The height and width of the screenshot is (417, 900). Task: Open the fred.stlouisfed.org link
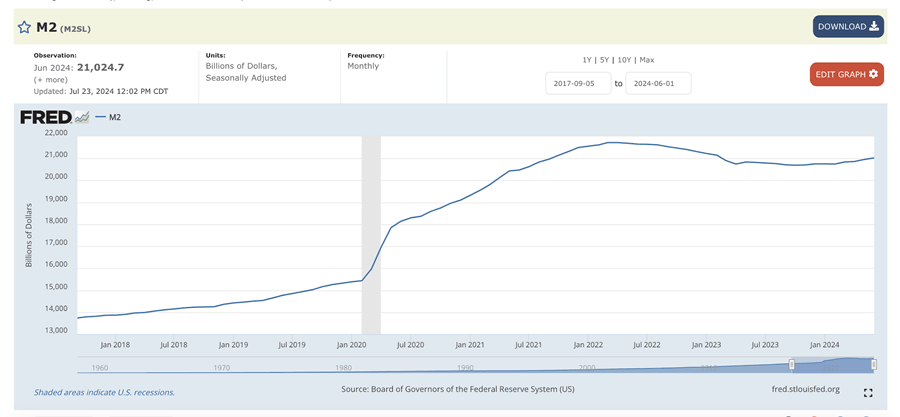click(805, 389)
